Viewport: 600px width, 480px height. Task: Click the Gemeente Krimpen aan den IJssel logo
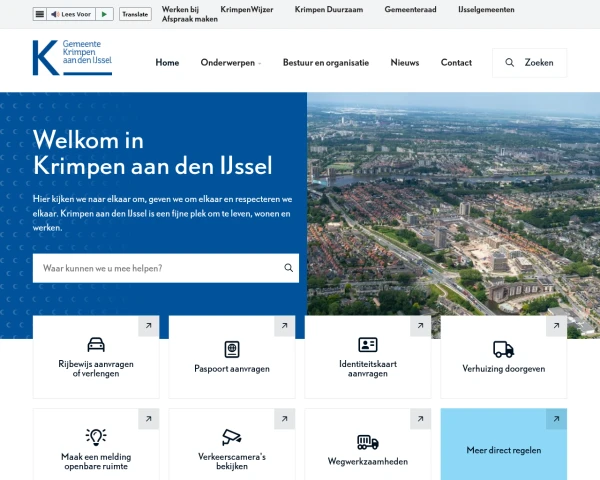(x=72, y=59)
